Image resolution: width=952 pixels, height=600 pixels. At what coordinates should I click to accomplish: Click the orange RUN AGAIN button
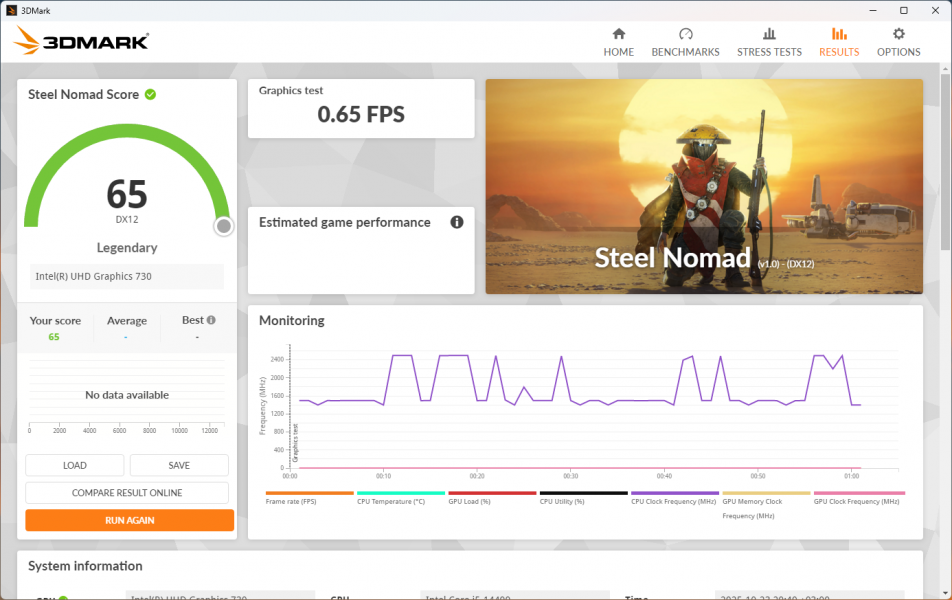[x=129, y=520]
